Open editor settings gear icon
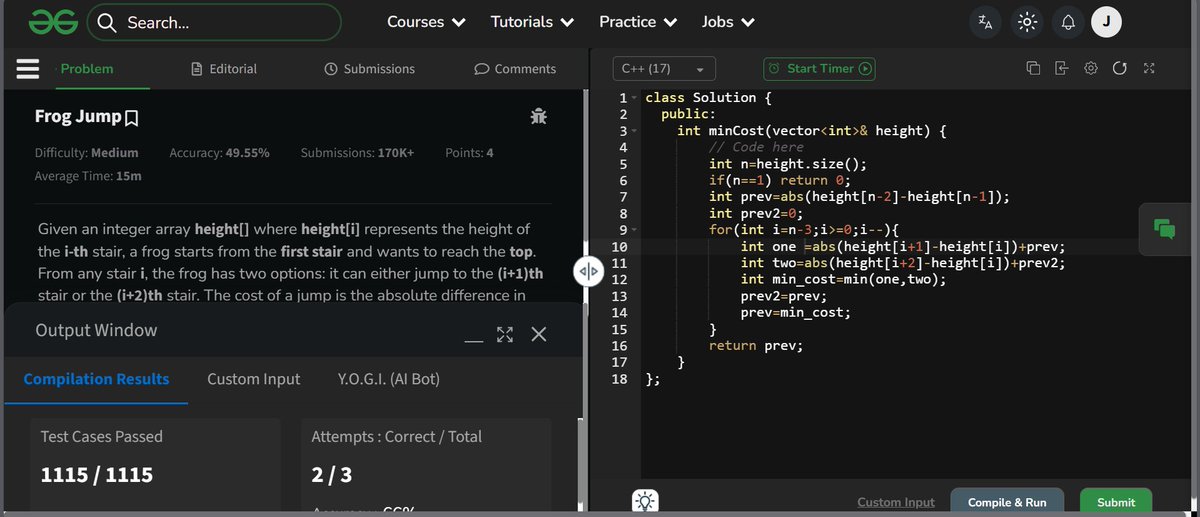Viewport: 1200px width, 517px height. 1091,69
